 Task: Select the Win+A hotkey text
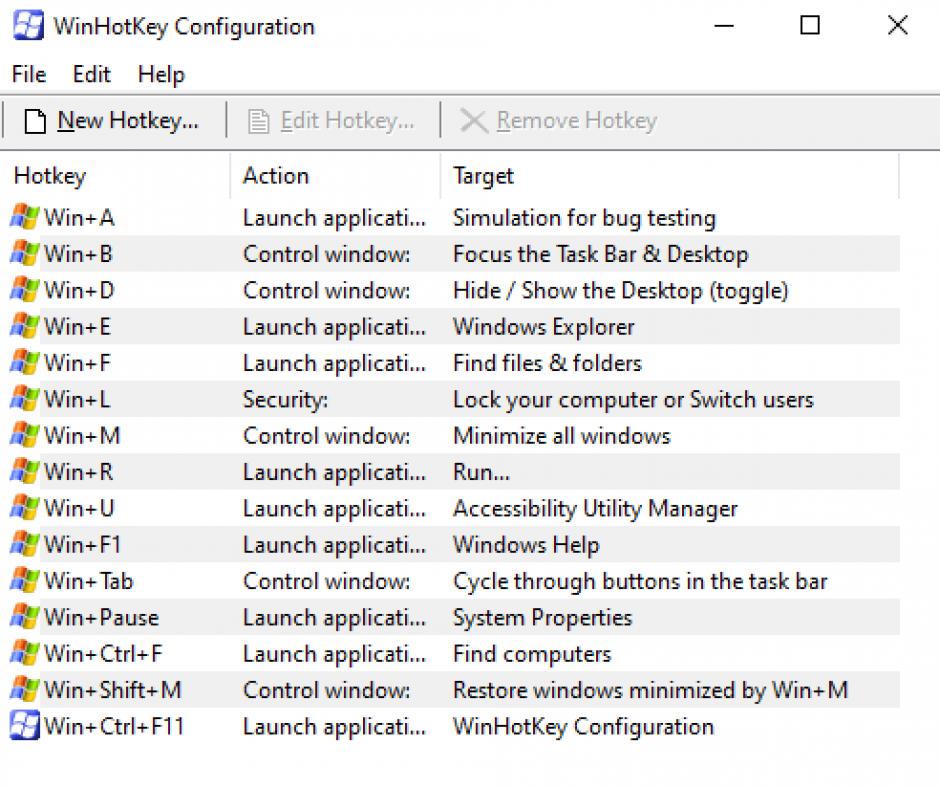79,217
